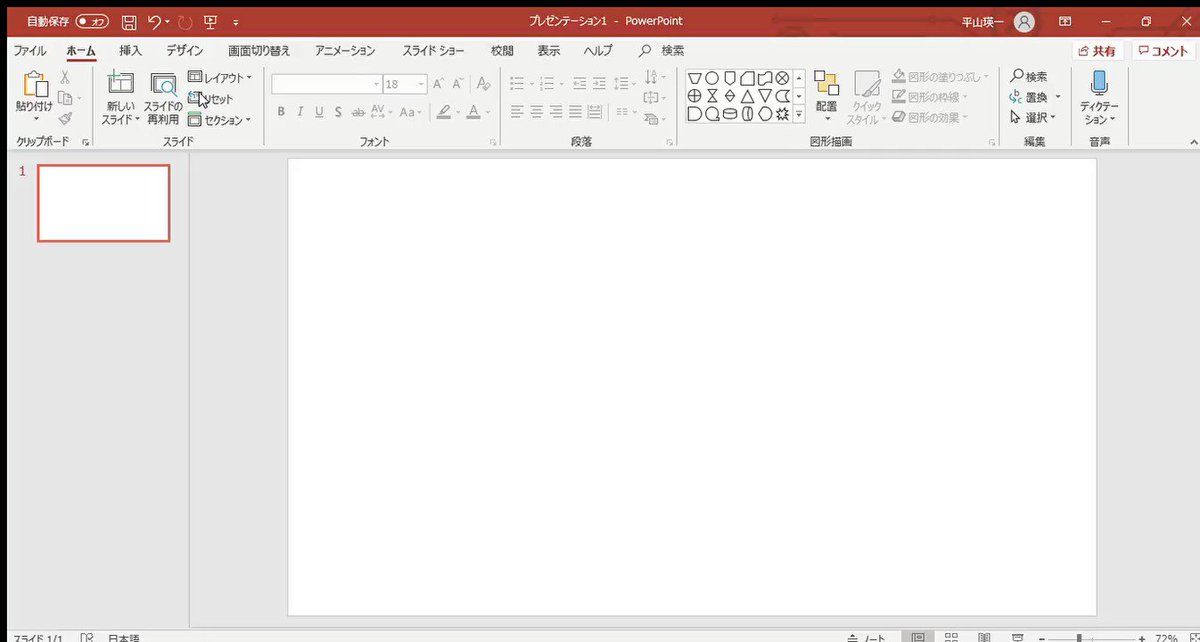Viewport: 1200px width, 642px height.
Task: Open the 選択 select dropdown
Action: pyautogui.click(x=1034, y=117)
